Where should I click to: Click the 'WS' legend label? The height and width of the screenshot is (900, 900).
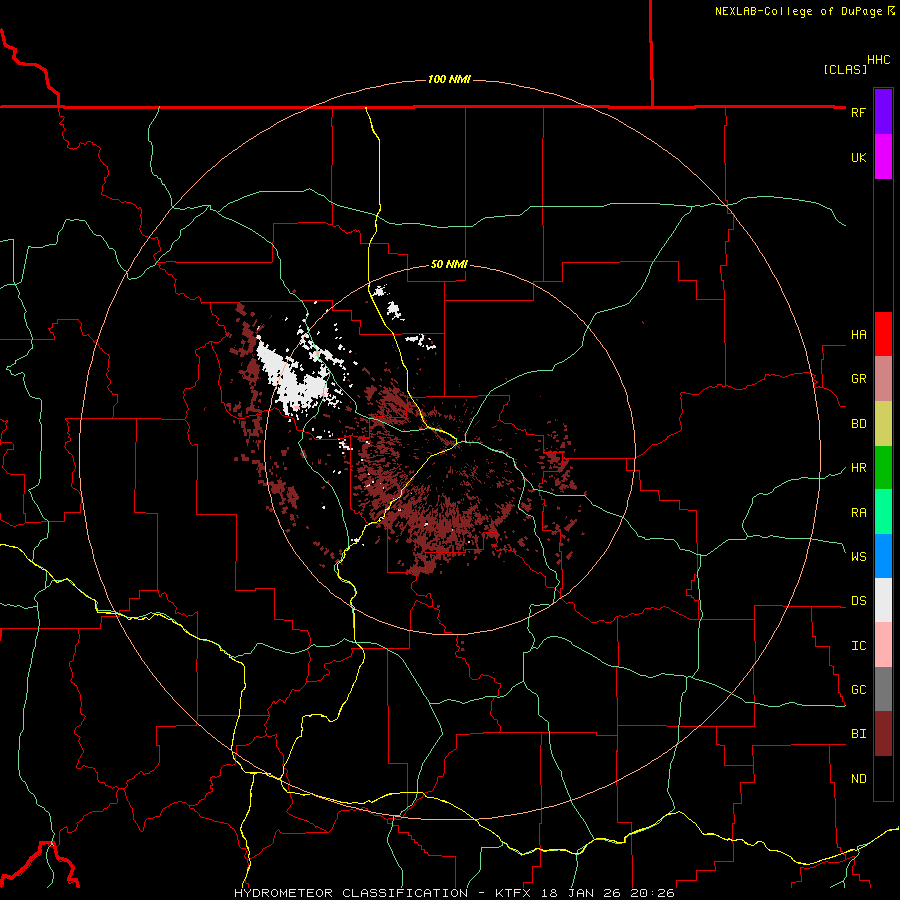pos(858,557)
